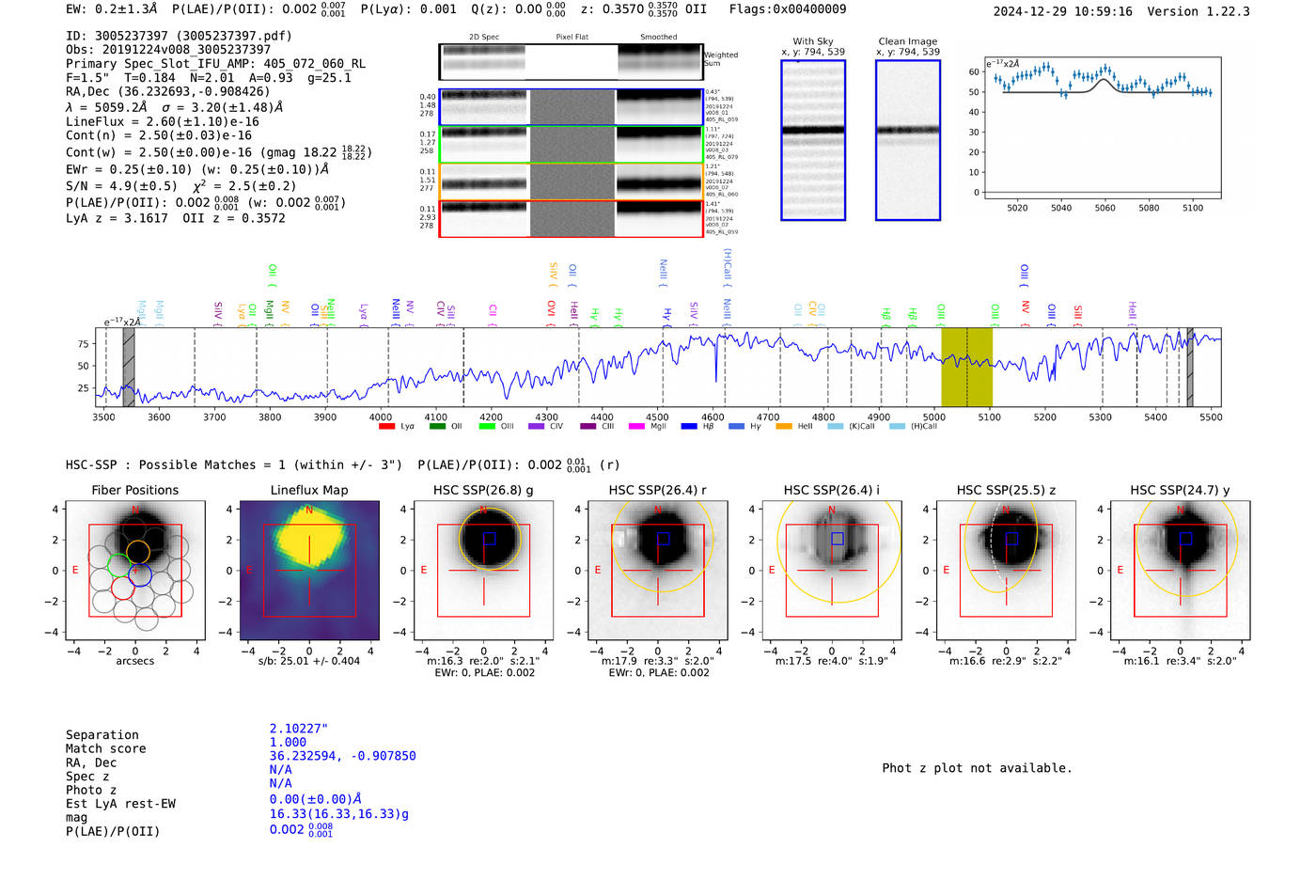Image resolution: width=1316 pixels, height=896 pixels.
Task: Select the HSC SSP(26.8) g cutout
Action: 484,571
